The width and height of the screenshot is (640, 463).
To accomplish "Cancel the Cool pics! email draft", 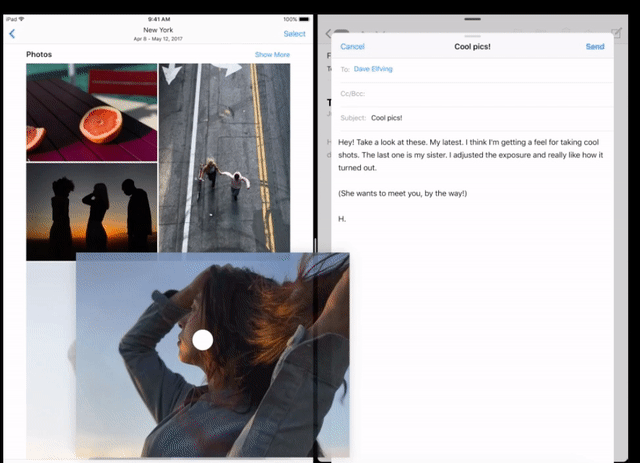I will (x=352, y=47).
